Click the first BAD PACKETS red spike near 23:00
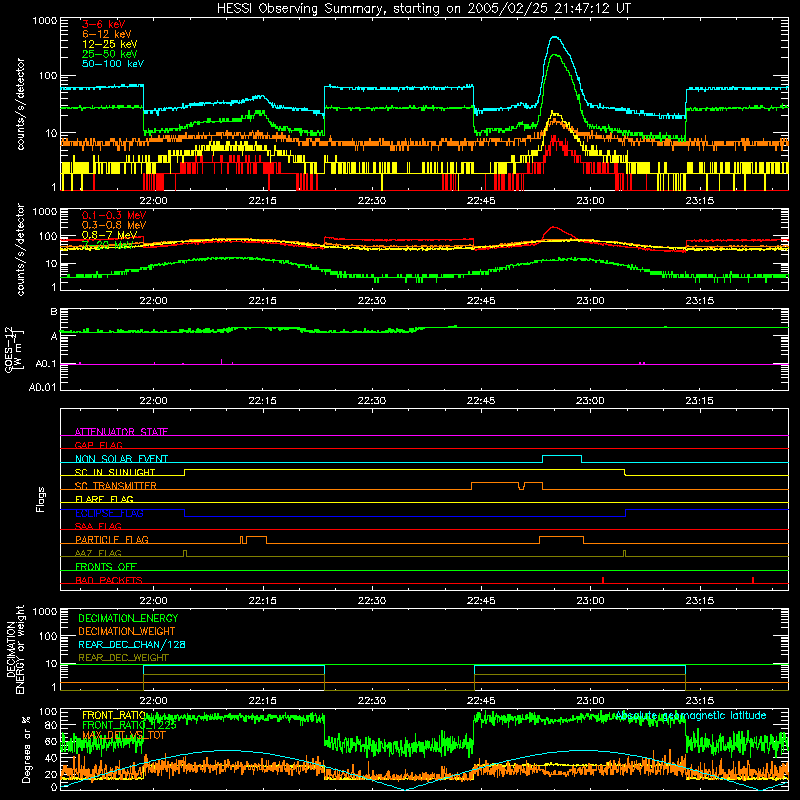This screenshot has width=800, height=800. tap(603, 580)
